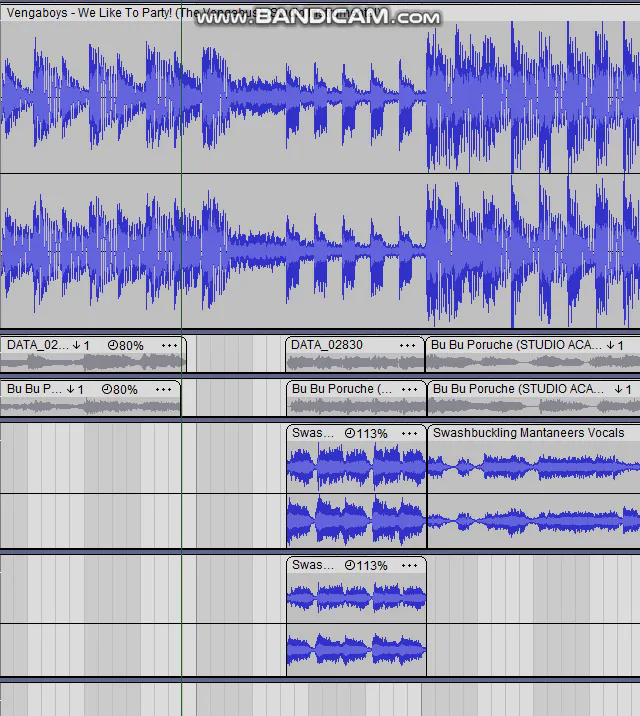Select the DATA_02830 clip title

pyautogui.click(x=327, y=345)
